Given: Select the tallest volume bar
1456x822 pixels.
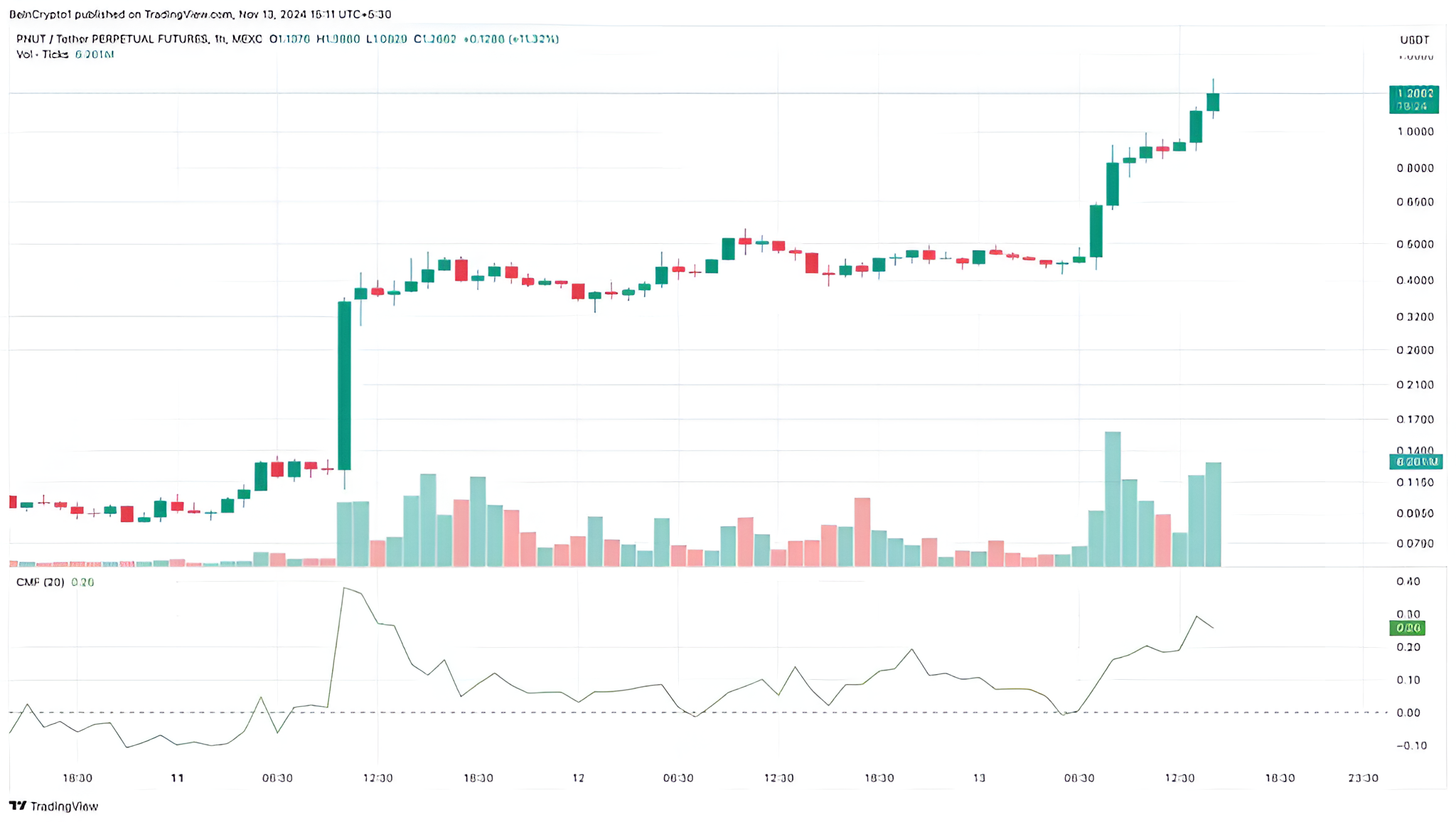Looking at the screenshot, I should [1113, 498].
